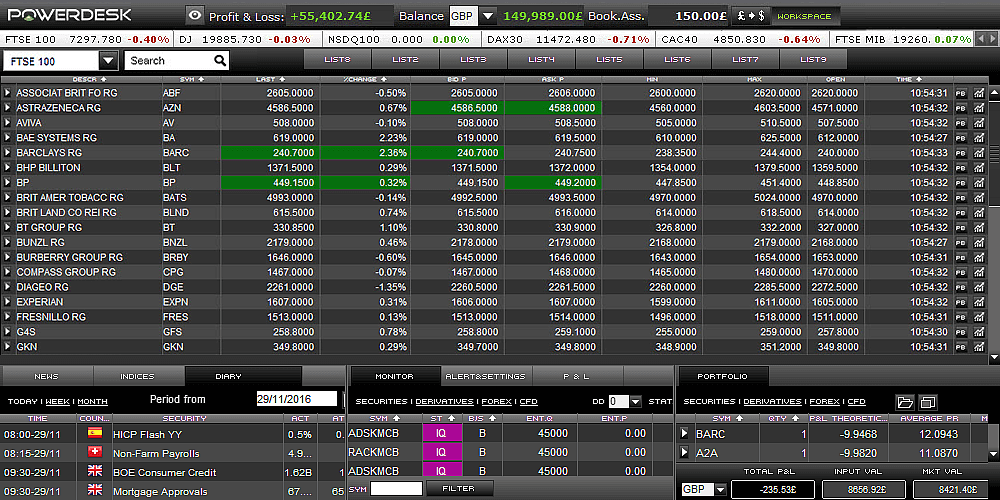This screenshot has height=500, width=1000.
Task: Switch to the LIST8 tab
Action: click(337, 59)
